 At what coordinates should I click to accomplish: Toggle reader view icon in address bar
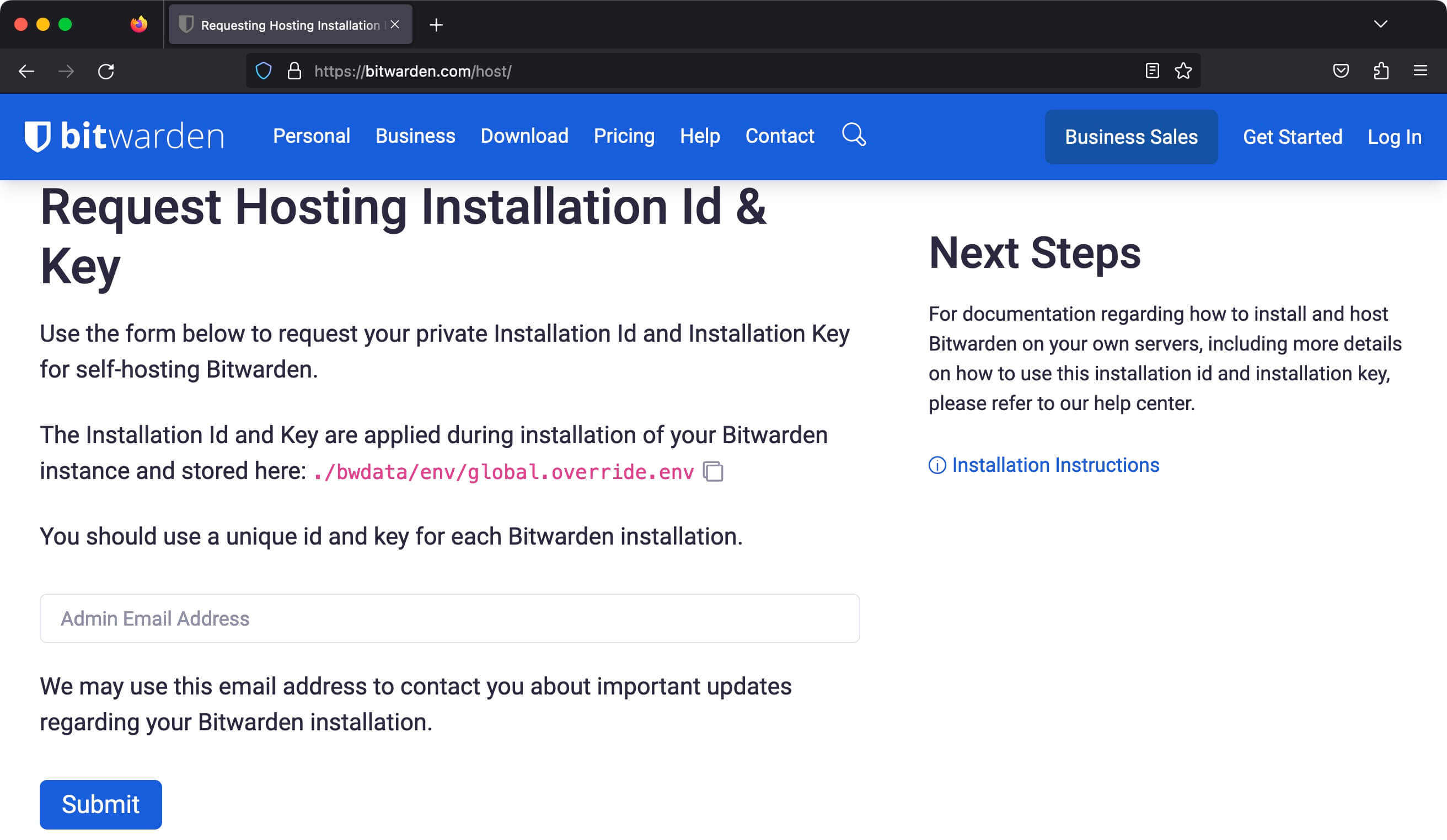pyautogui.click(x=1152, y=71)
